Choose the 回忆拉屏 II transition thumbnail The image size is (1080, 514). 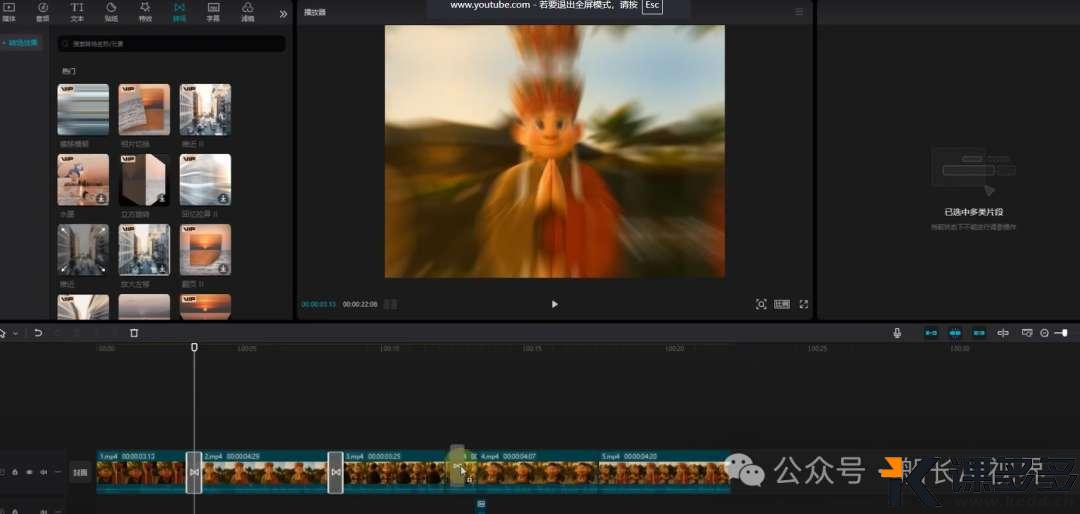click(205, 179)
